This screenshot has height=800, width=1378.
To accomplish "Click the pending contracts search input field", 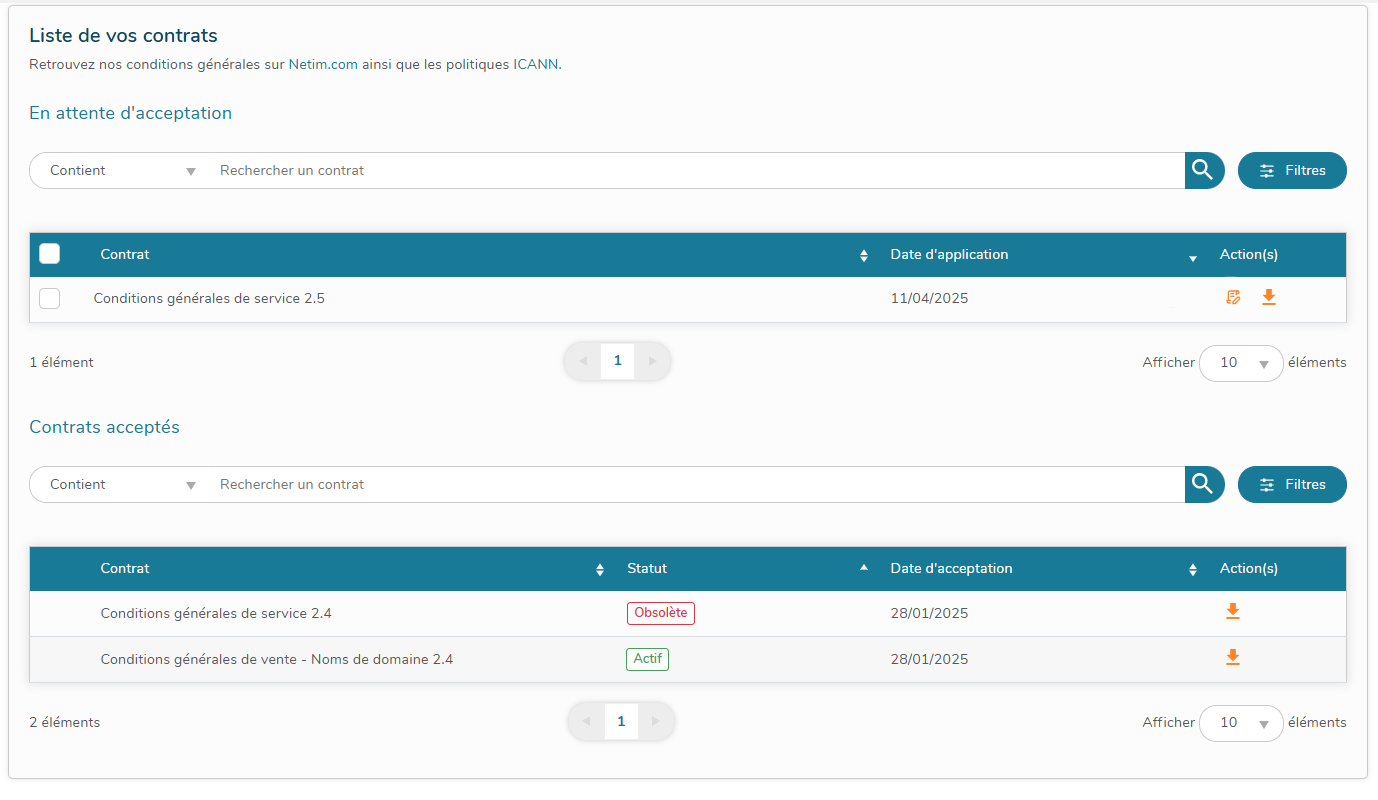I will [x=690, y=171].
